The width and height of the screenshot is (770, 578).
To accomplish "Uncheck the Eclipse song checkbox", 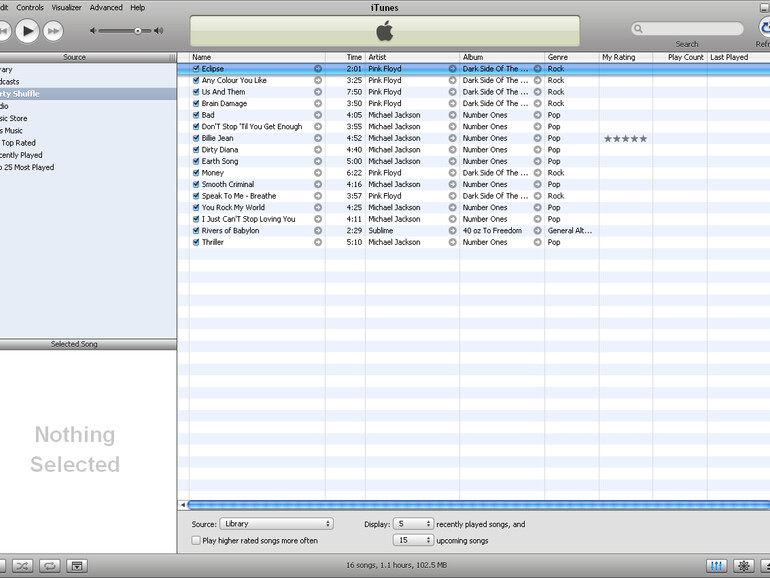I will [x=196, y=69].
